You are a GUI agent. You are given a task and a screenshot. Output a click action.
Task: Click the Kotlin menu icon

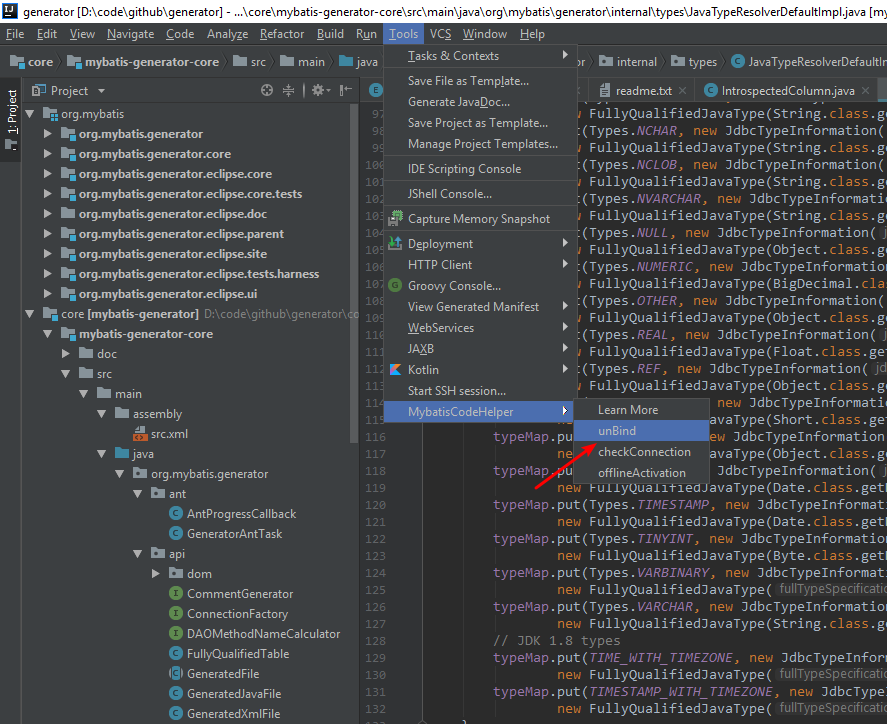pyautogui.click(x=396, y=370)
